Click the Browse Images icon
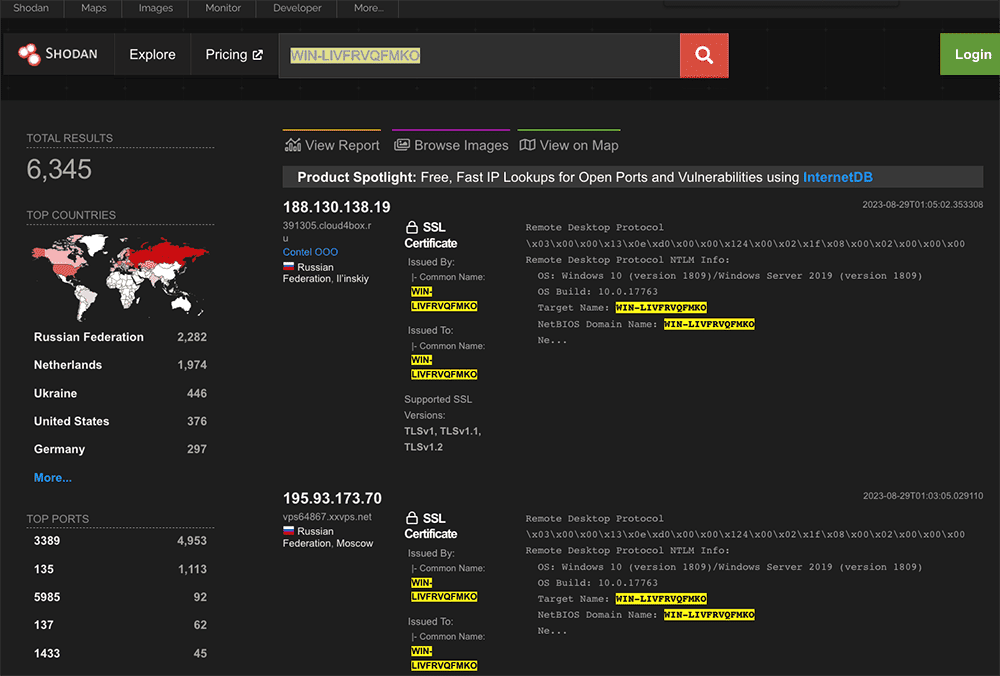 pyautogui.click(x=402, y=145)
